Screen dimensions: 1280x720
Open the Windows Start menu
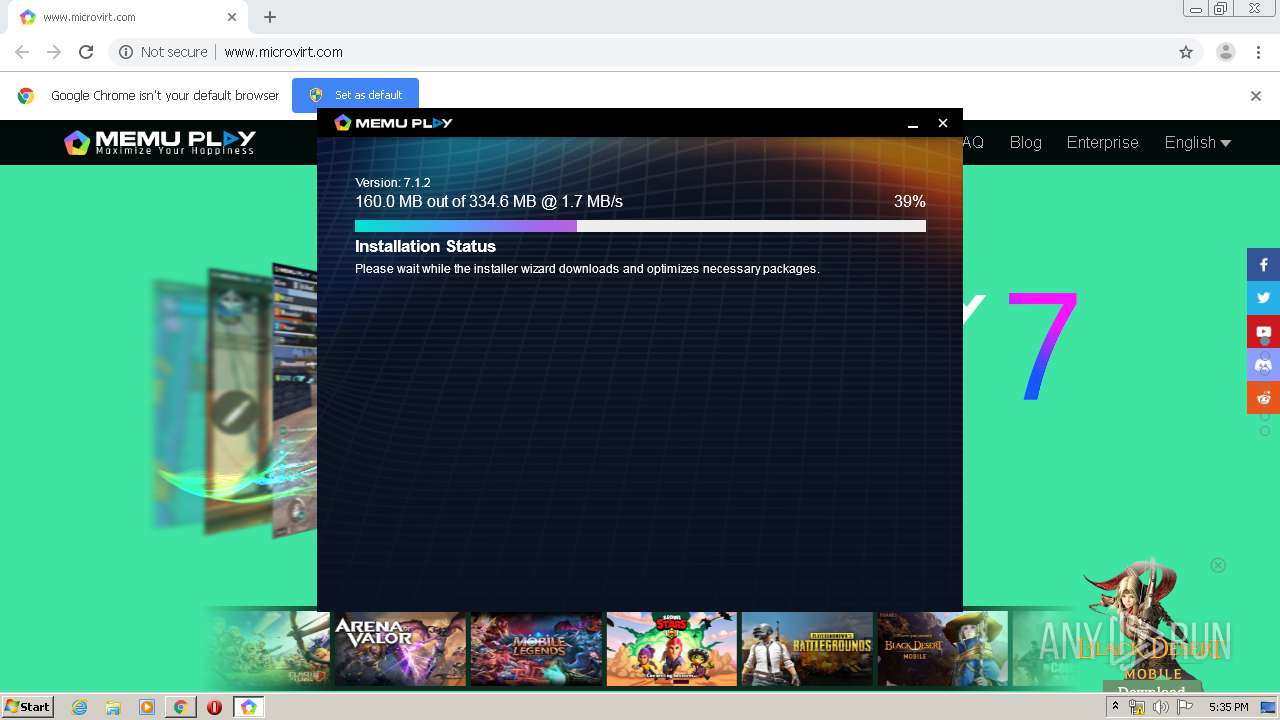pos(27,707)
